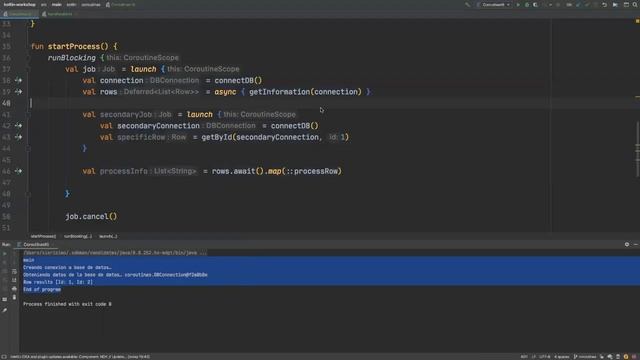This screenshot has height=360, width=640.
Task: Hide the Run tool window with minimize dash
Action: click(636, 244)
